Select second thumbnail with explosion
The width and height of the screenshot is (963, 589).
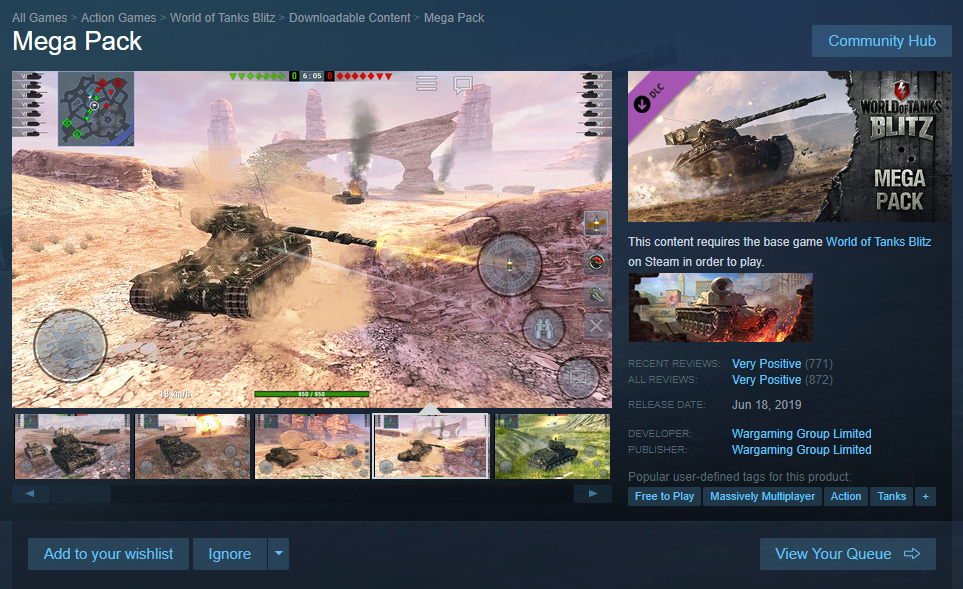click(193, 447)
